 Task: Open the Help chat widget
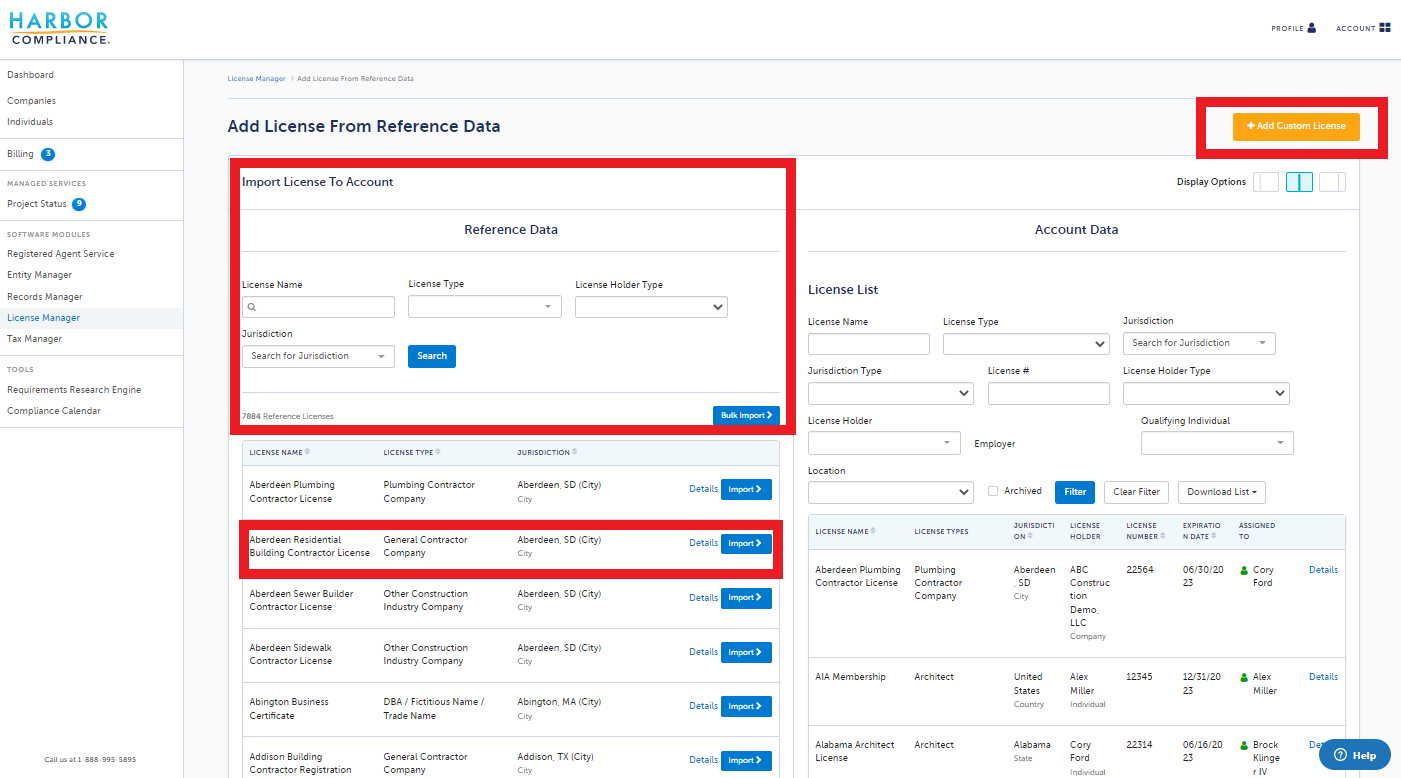(x=1354, y=755)
